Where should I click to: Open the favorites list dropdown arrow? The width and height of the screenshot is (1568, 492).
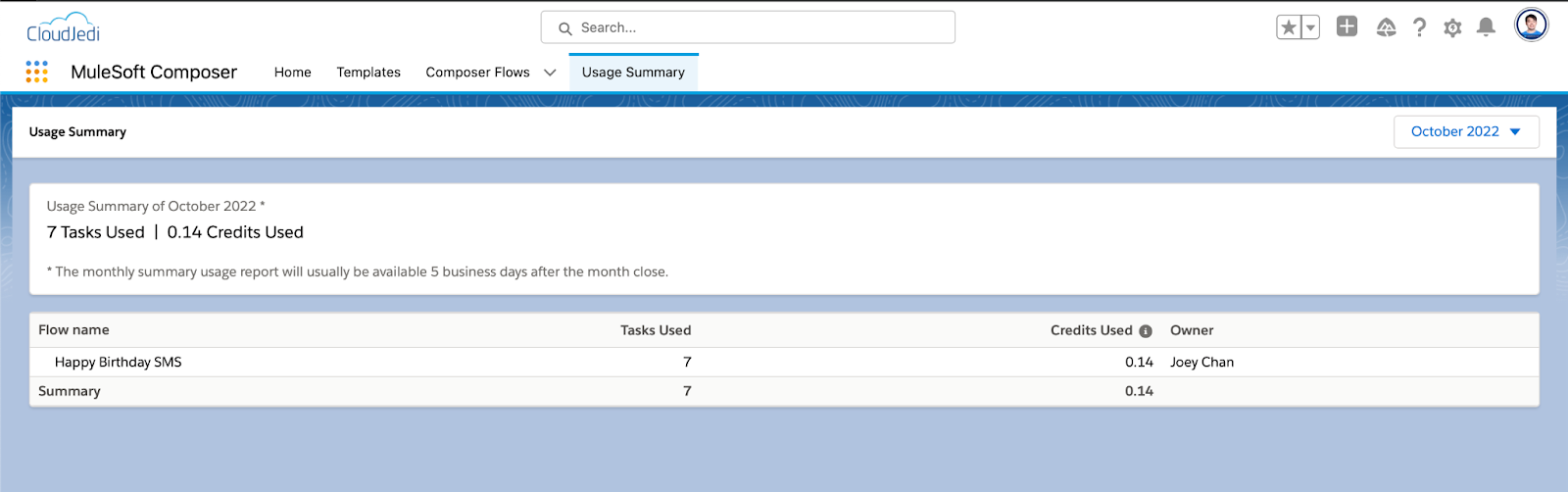[1310, 27]
